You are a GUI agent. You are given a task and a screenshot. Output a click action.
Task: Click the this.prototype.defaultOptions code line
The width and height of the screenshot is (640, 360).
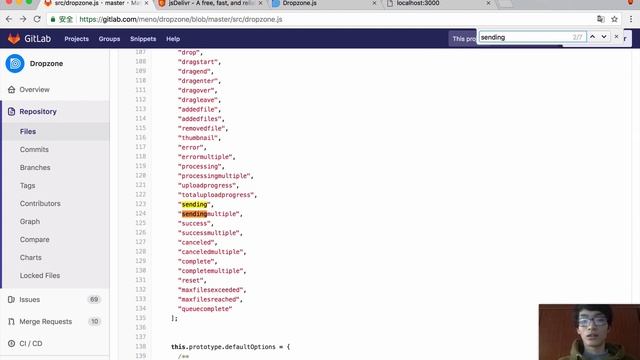click(230, 347)
